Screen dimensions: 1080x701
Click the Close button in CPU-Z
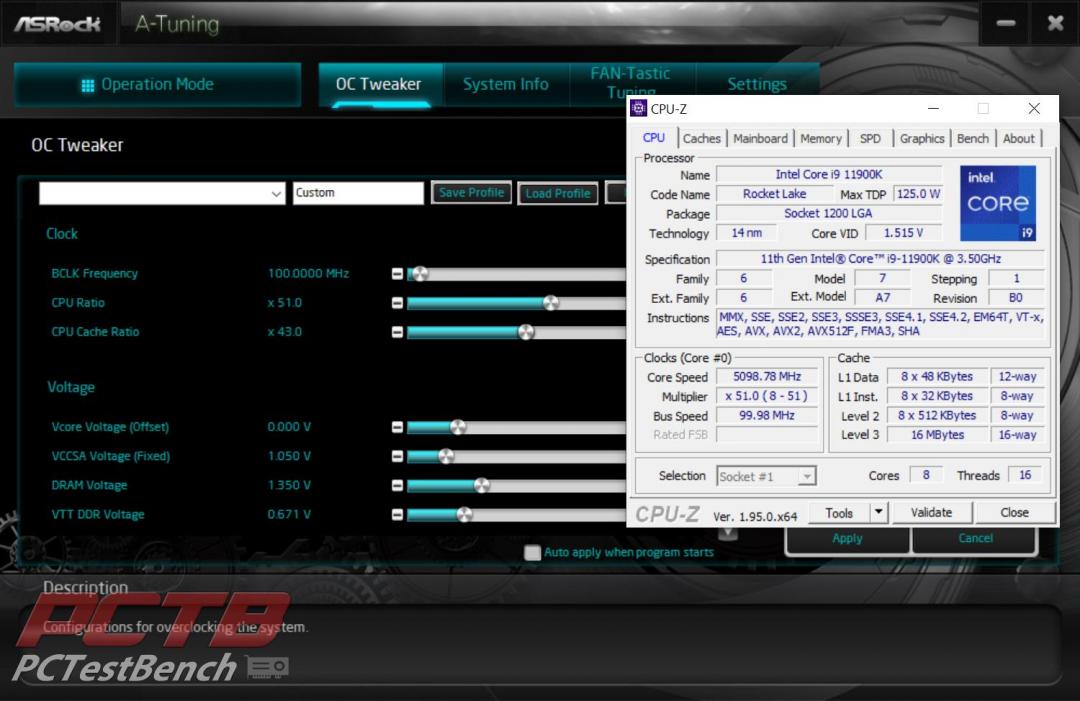tap(1014, 513)
